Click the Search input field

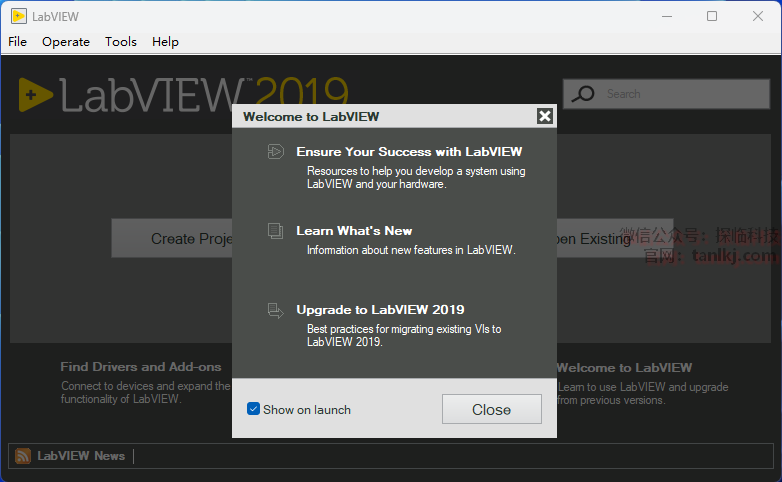[x=666, y=94]
